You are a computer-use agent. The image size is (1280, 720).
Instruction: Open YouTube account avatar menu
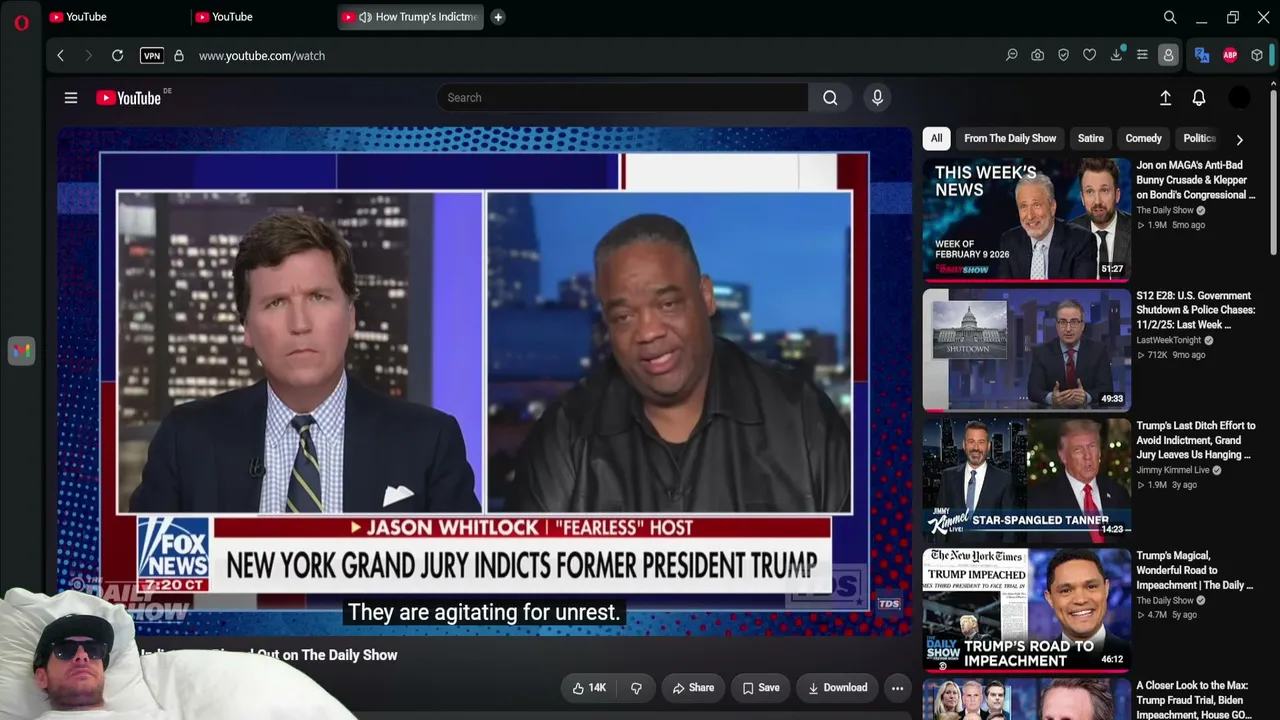[1239, 98]
